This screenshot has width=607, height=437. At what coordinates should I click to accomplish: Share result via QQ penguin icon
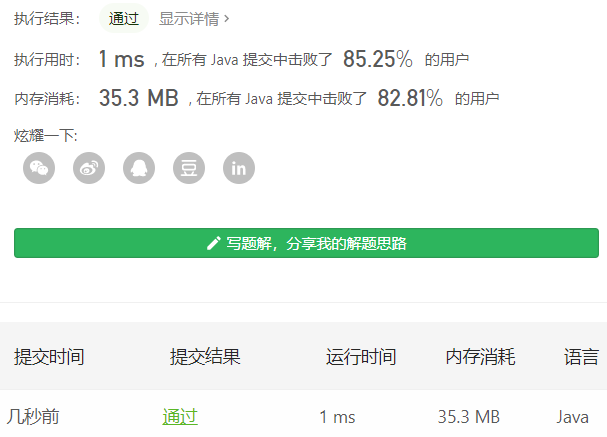tap(139, 168)
